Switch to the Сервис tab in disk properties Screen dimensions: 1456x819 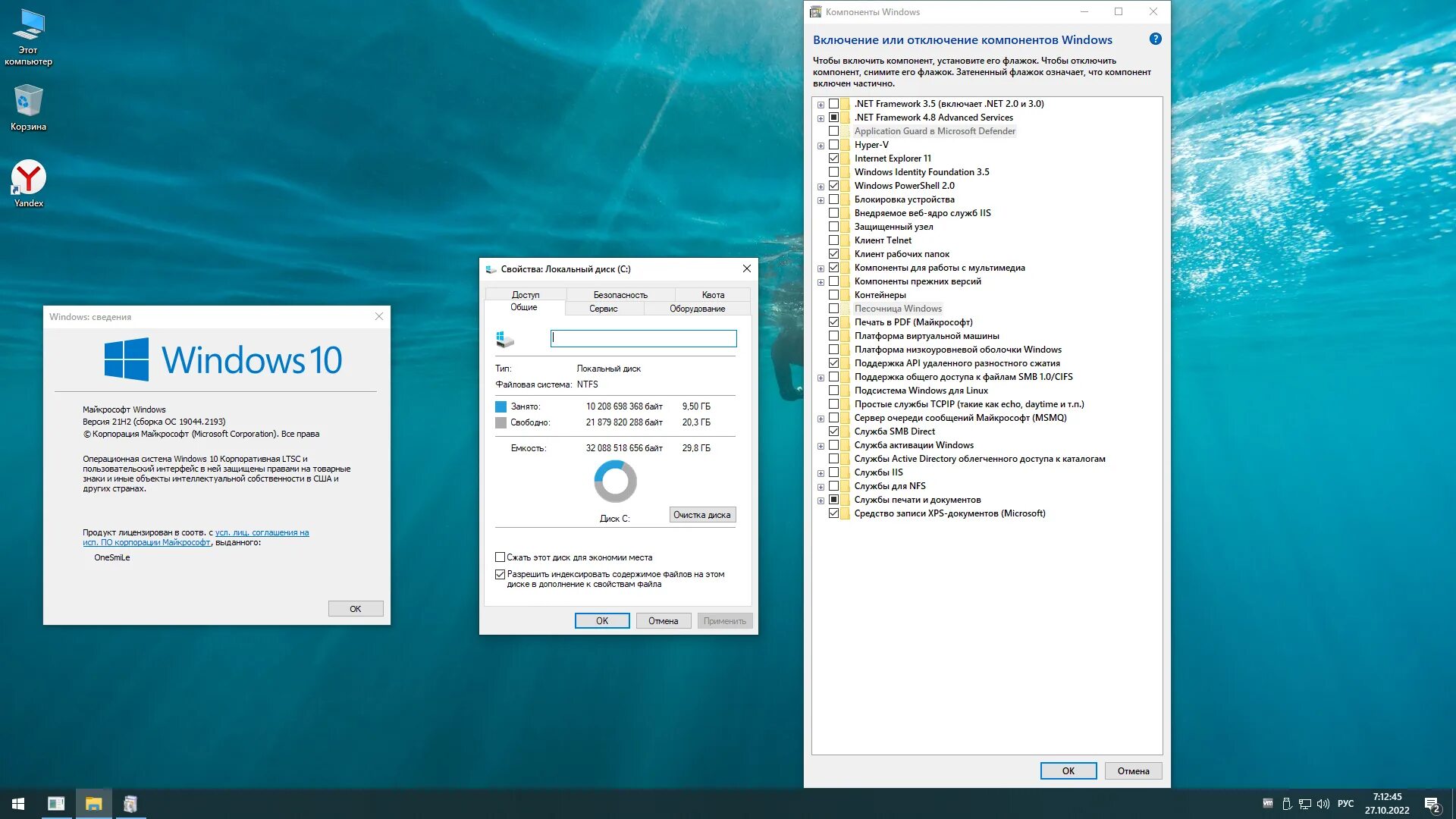pyautogui.click(x=601, y=308)
